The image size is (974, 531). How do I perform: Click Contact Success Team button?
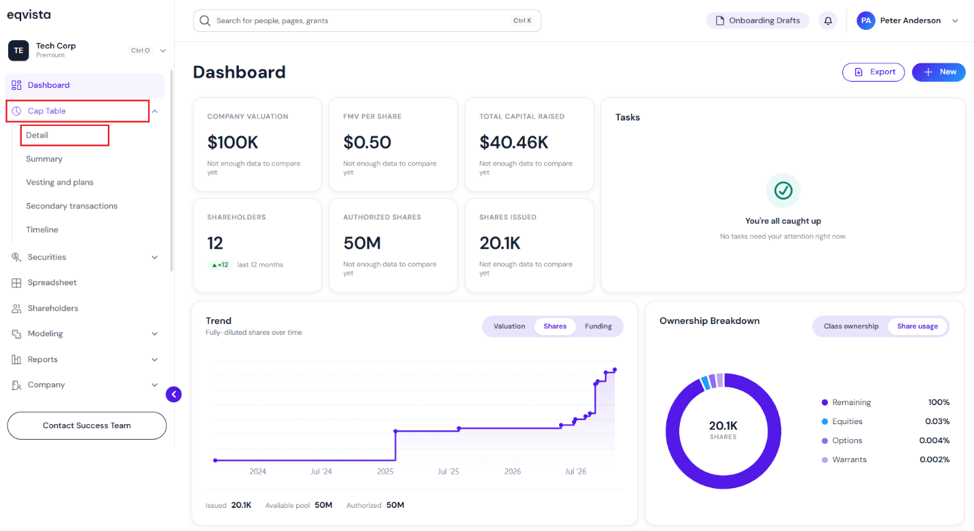coord(87,426)
